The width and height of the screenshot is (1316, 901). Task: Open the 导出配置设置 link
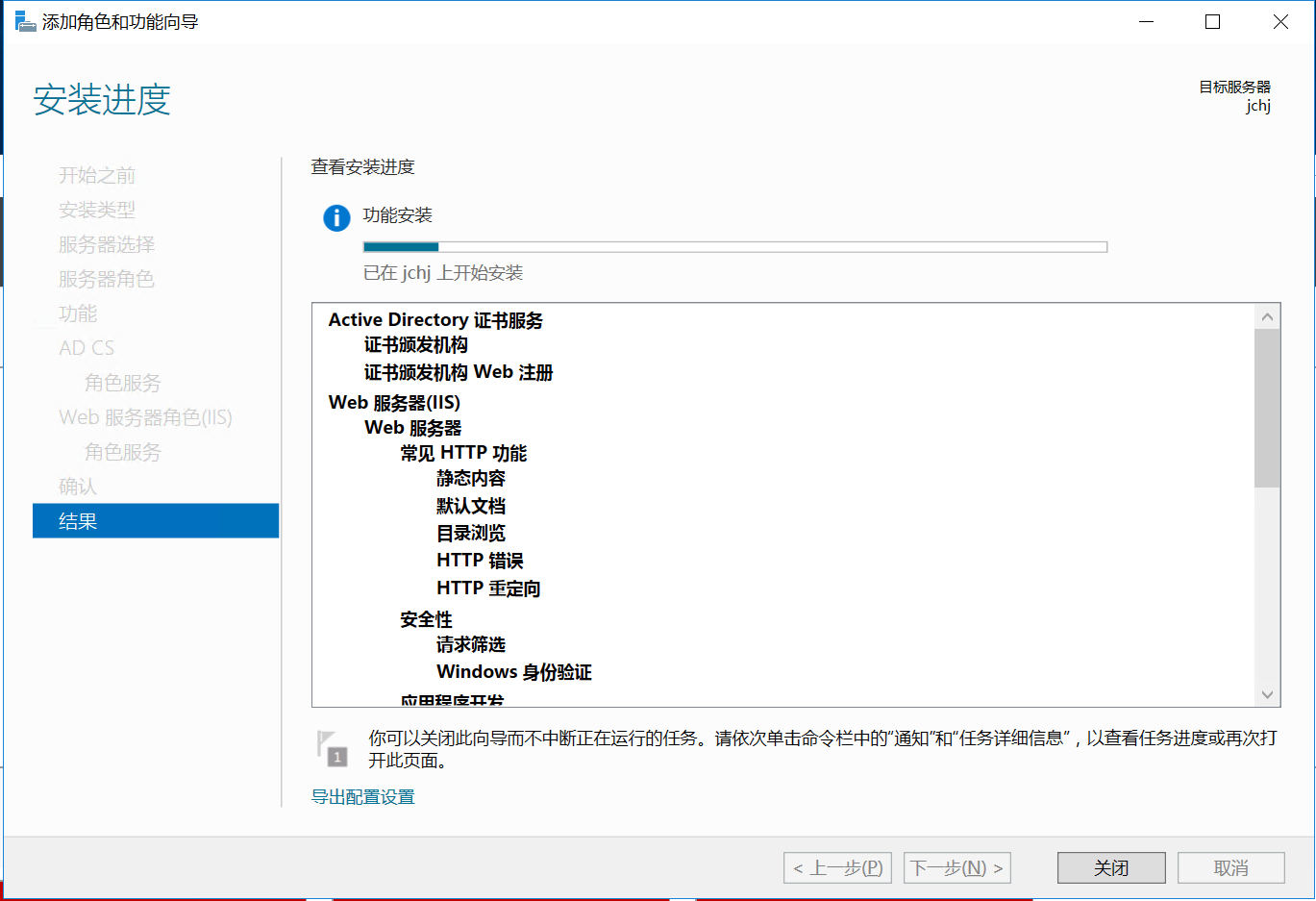363,797
